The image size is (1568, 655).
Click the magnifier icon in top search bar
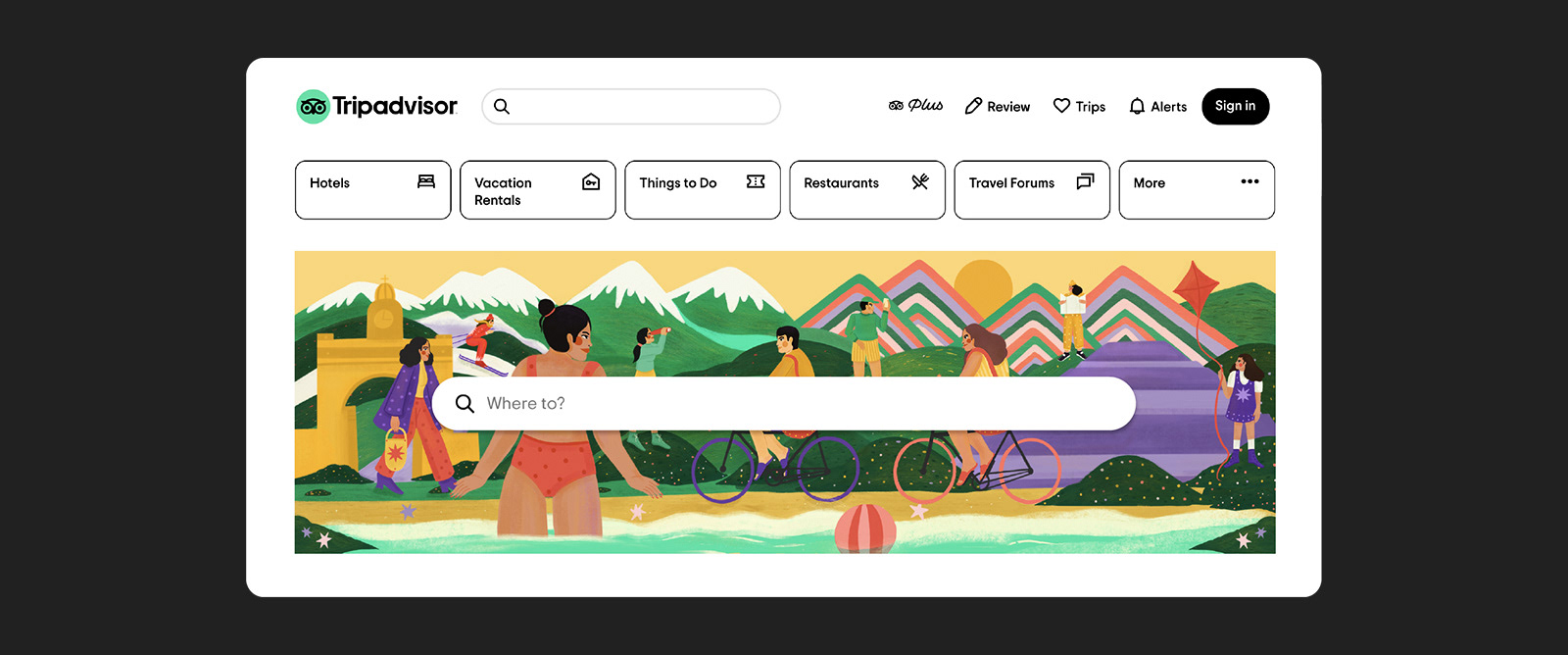point(502,107)
